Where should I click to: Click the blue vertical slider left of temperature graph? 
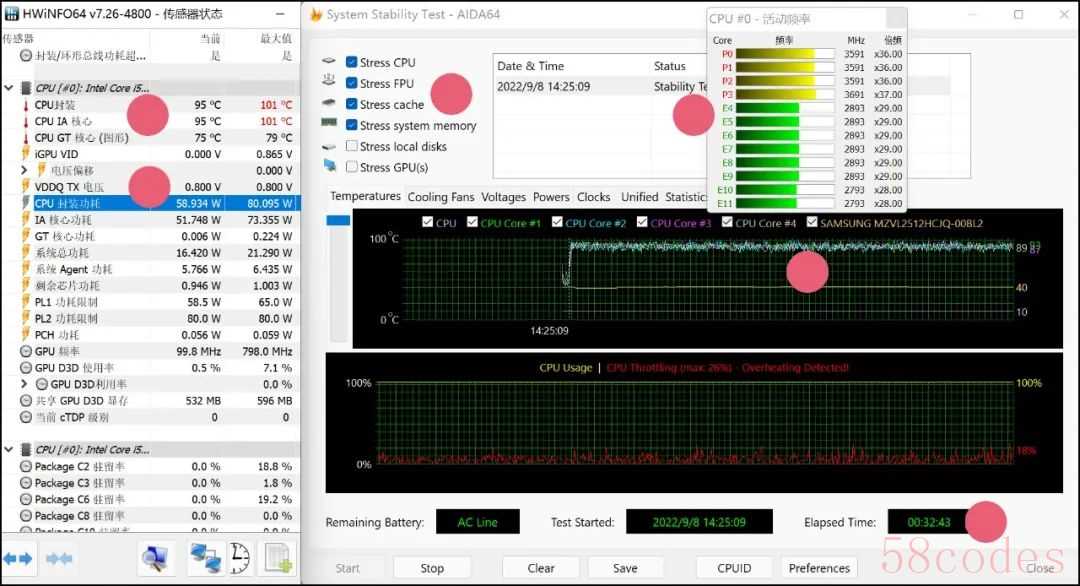tap(339, 220)
